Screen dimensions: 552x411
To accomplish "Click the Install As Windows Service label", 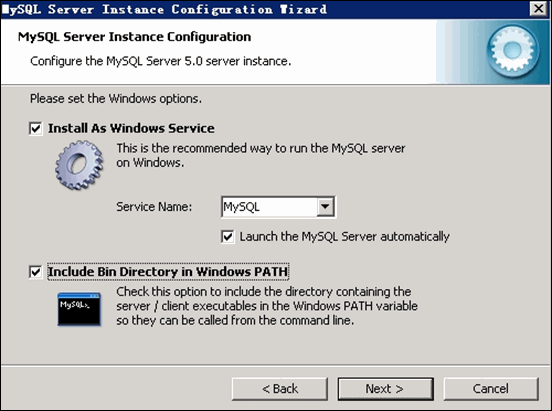I will [x=131, y=129].
